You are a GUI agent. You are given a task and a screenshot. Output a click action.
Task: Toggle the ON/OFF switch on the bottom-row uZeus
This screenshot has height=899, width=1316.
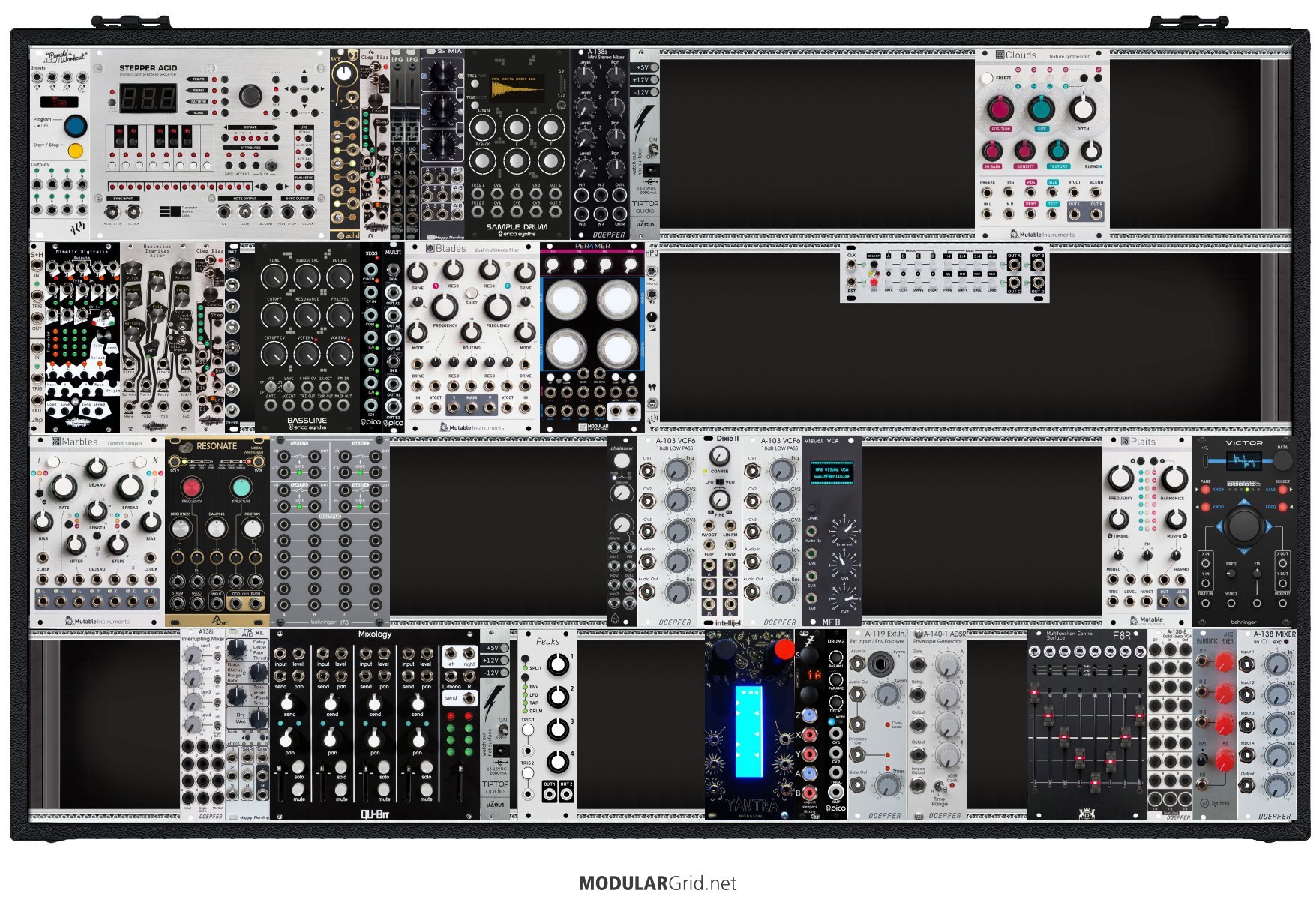(x=502, y=730)
